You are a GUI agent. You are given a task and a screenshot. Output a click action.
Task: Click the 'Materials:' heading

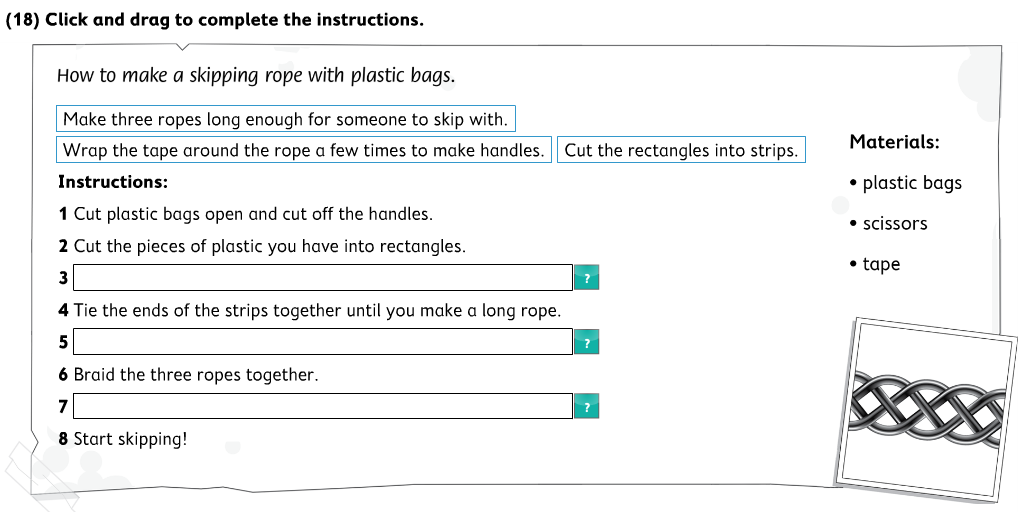pyautogui.click(x=894, y=142)
